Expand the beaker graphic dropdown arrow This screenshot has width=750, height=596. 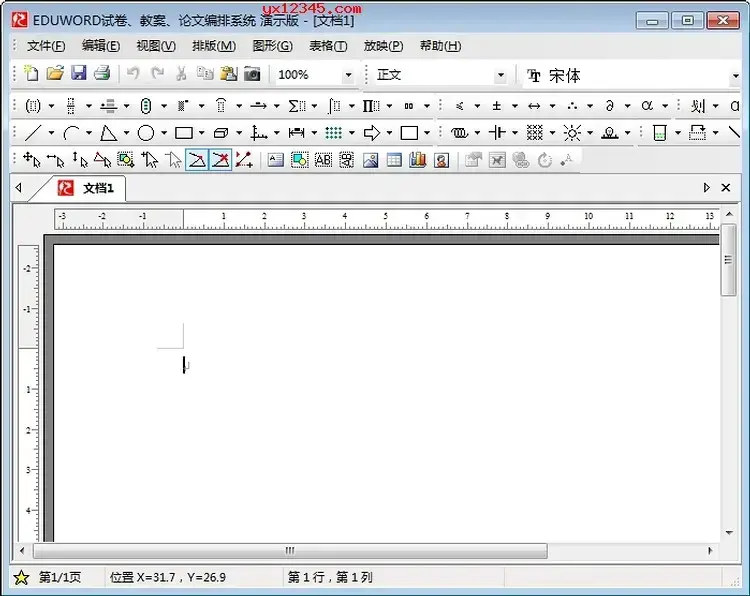click(678, 133)
